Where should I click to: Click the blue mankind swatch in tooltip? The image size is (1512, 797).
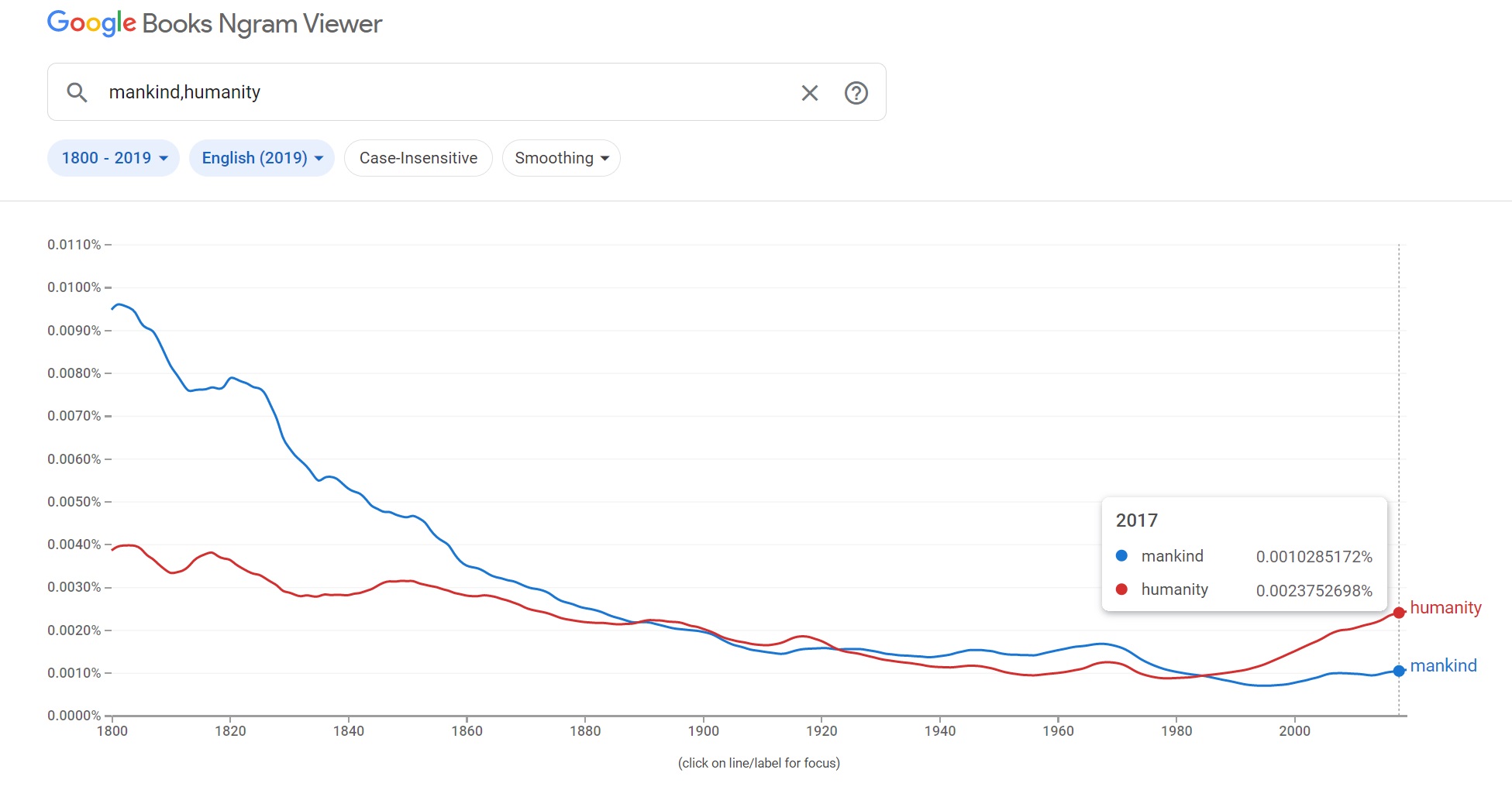pyautogui.click(x=1121, y=555)
